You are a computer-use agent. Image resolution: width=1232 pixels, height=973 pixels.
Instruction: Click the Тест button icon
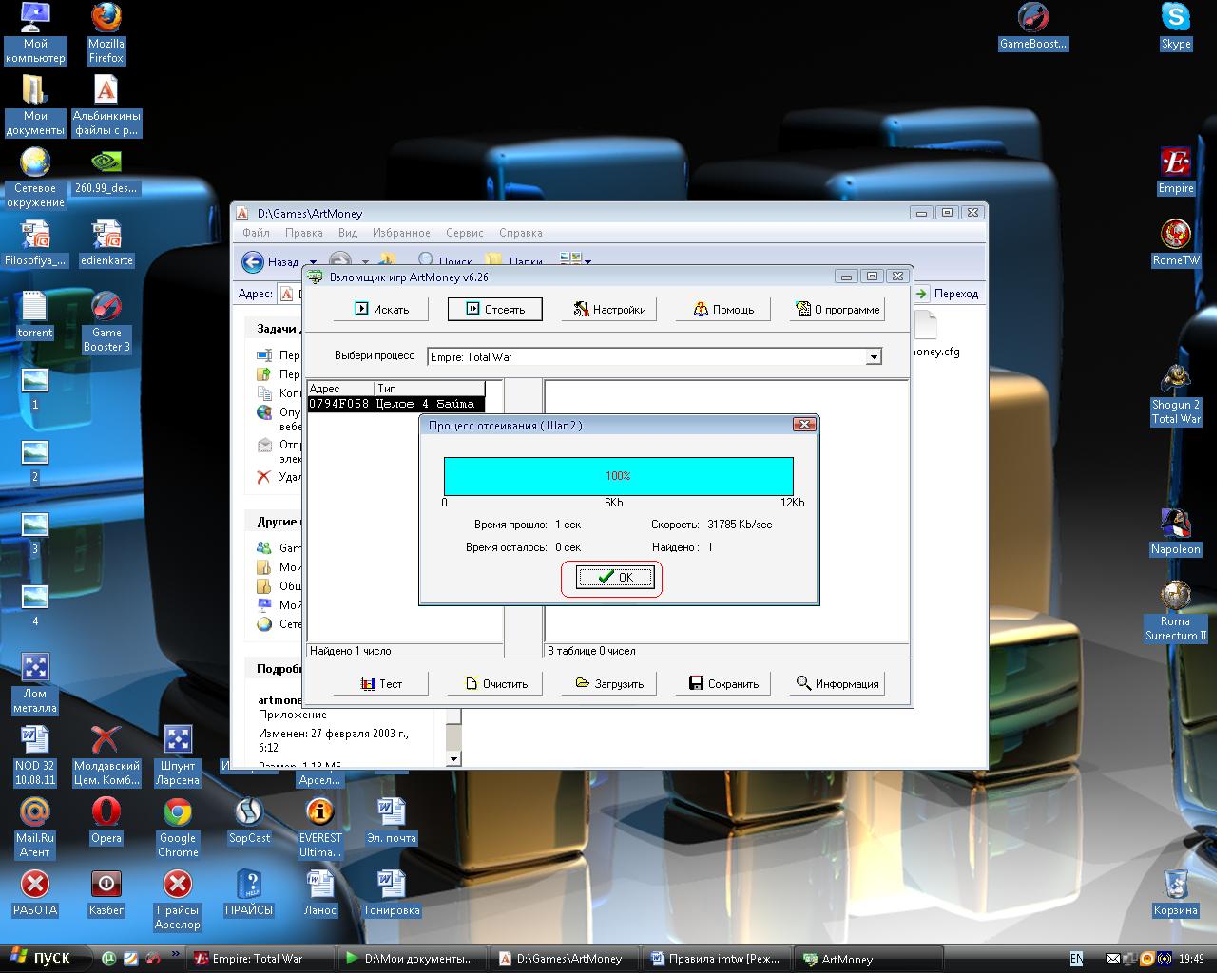tap(368, 683)
